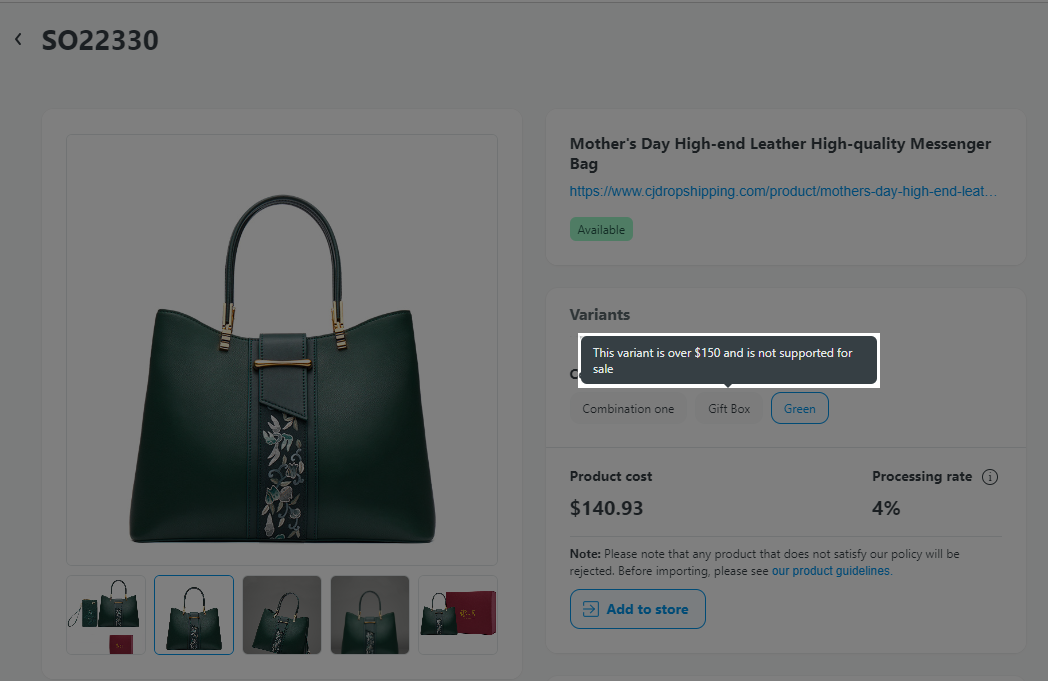Select the highlighted front-view bag thumbnail

[x=194, y=614]
